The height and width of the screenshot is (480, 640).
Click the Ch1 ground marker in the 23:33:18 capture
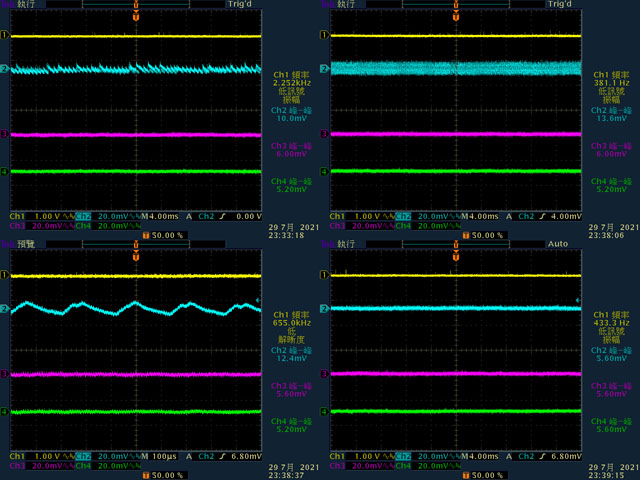point(4,35)
